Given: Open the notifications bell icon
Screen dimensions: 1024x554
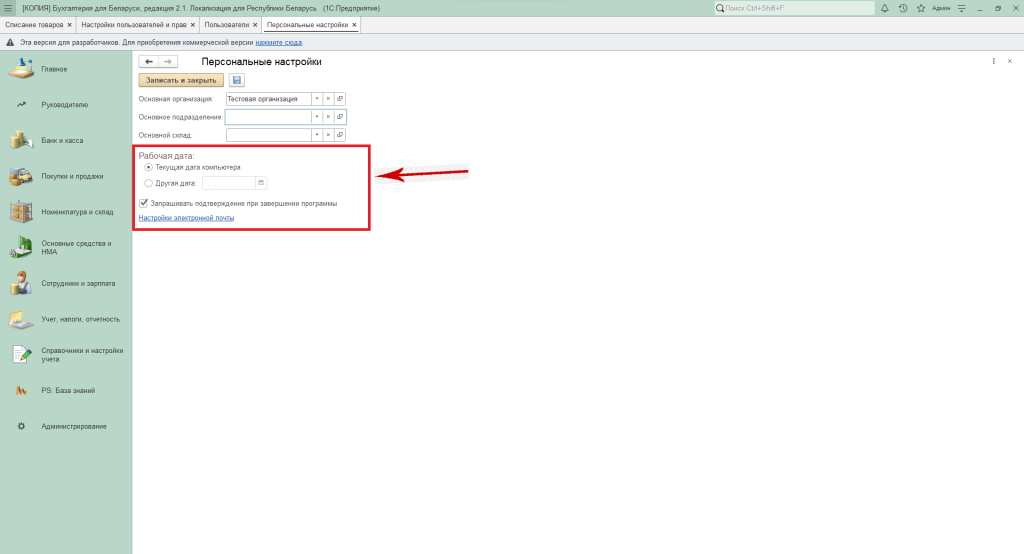Looking at the screenshot, I should pos(885,8).
